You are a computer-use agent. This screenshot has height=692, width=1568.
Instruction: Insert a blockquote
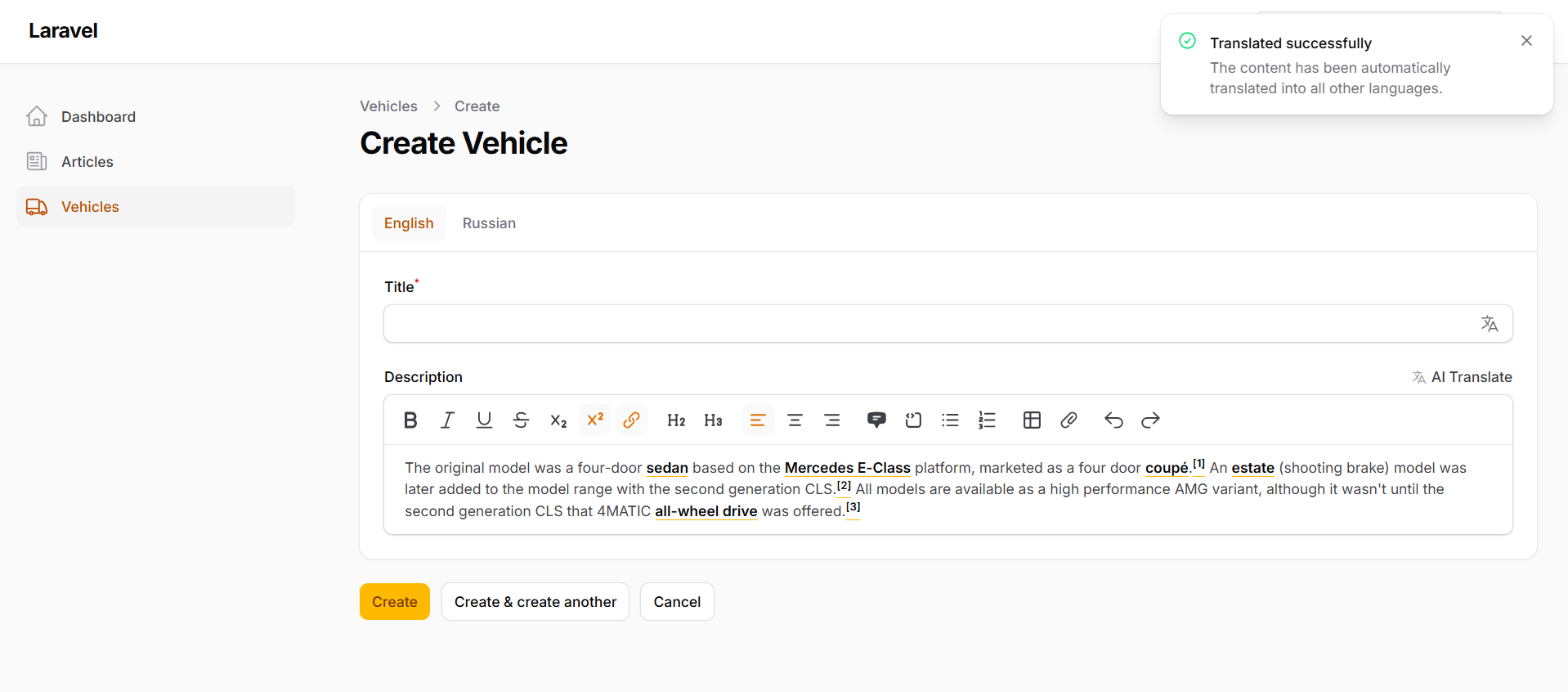coord(876,420)
